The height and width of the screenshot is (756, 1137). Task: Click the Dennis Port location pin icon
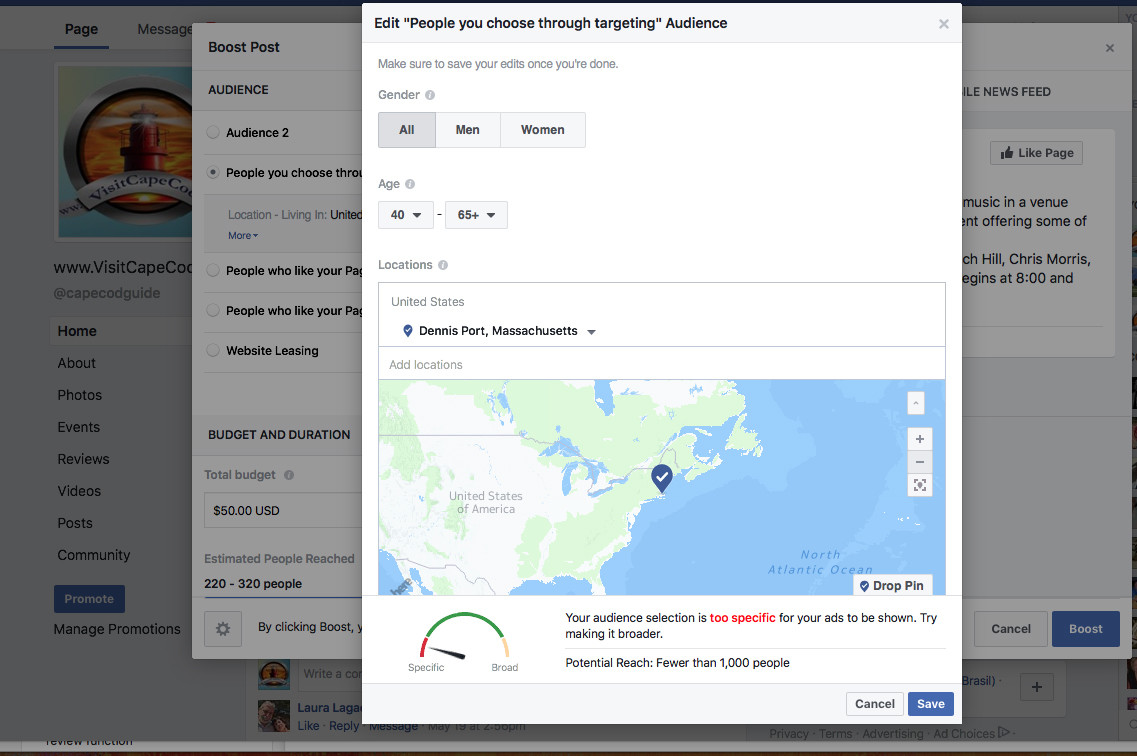408,331
